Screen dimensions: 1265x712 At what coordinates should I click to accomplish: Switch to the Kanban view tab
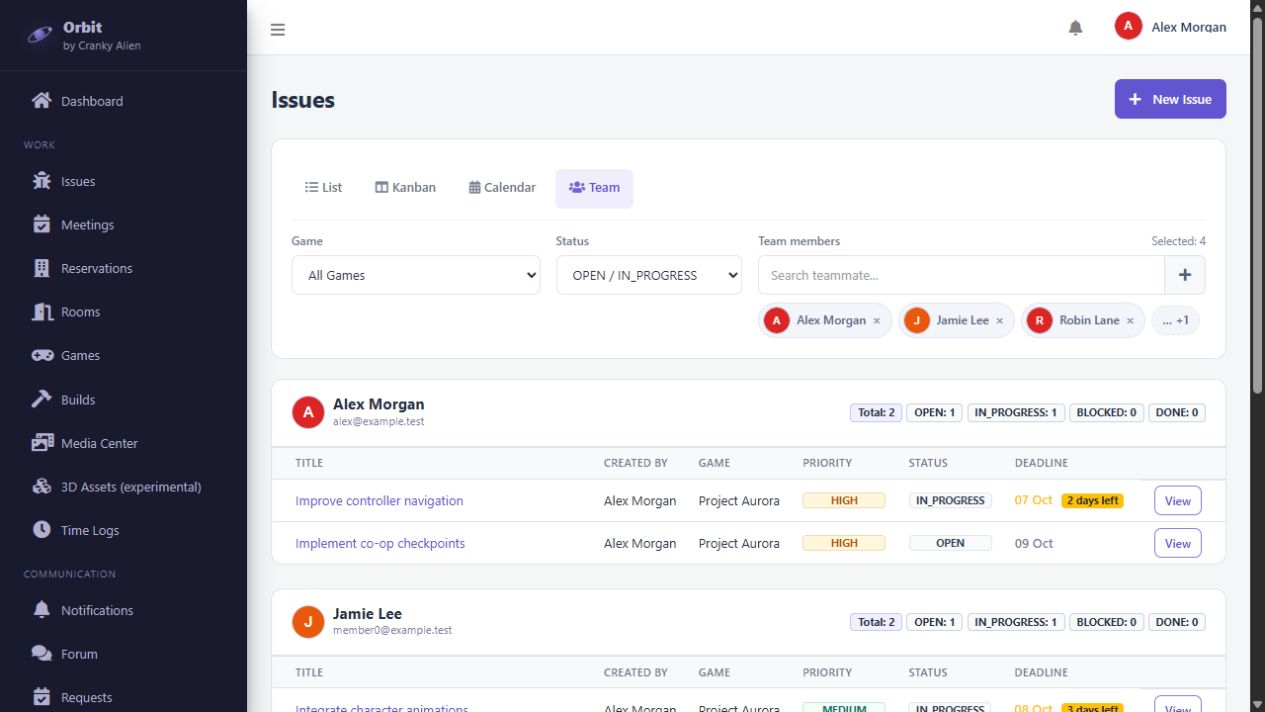(x=405, y=187)
